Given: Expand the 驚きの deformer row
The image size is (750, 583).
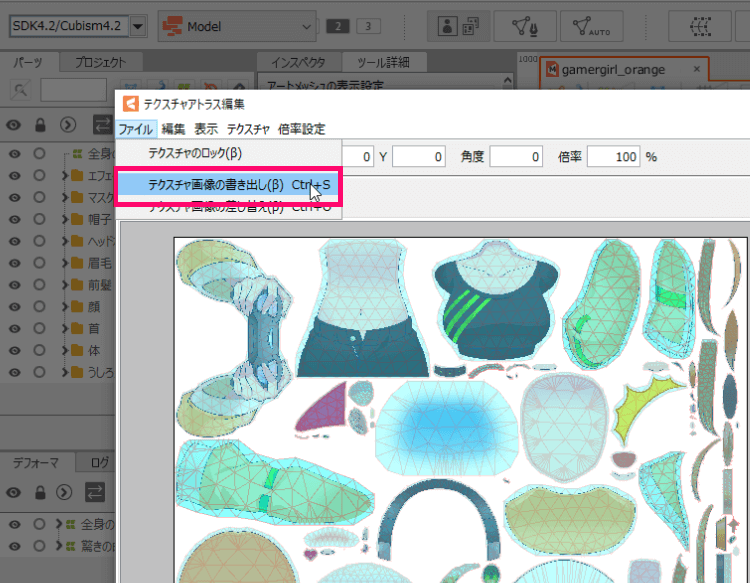Looking at the screenshot, I should coord(59,545).
